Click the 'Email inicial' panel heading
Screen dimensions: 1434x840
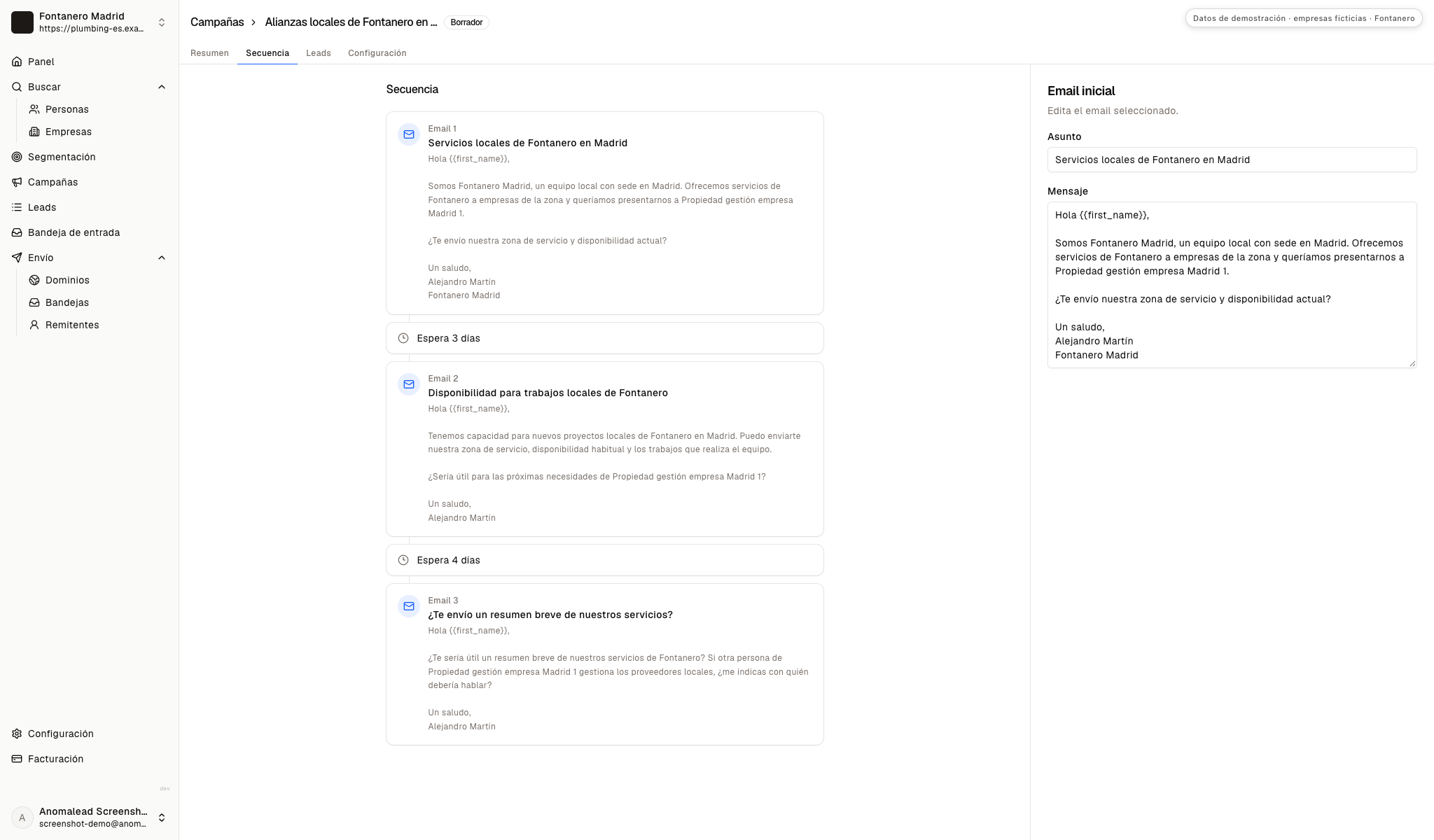point(1081,91)
